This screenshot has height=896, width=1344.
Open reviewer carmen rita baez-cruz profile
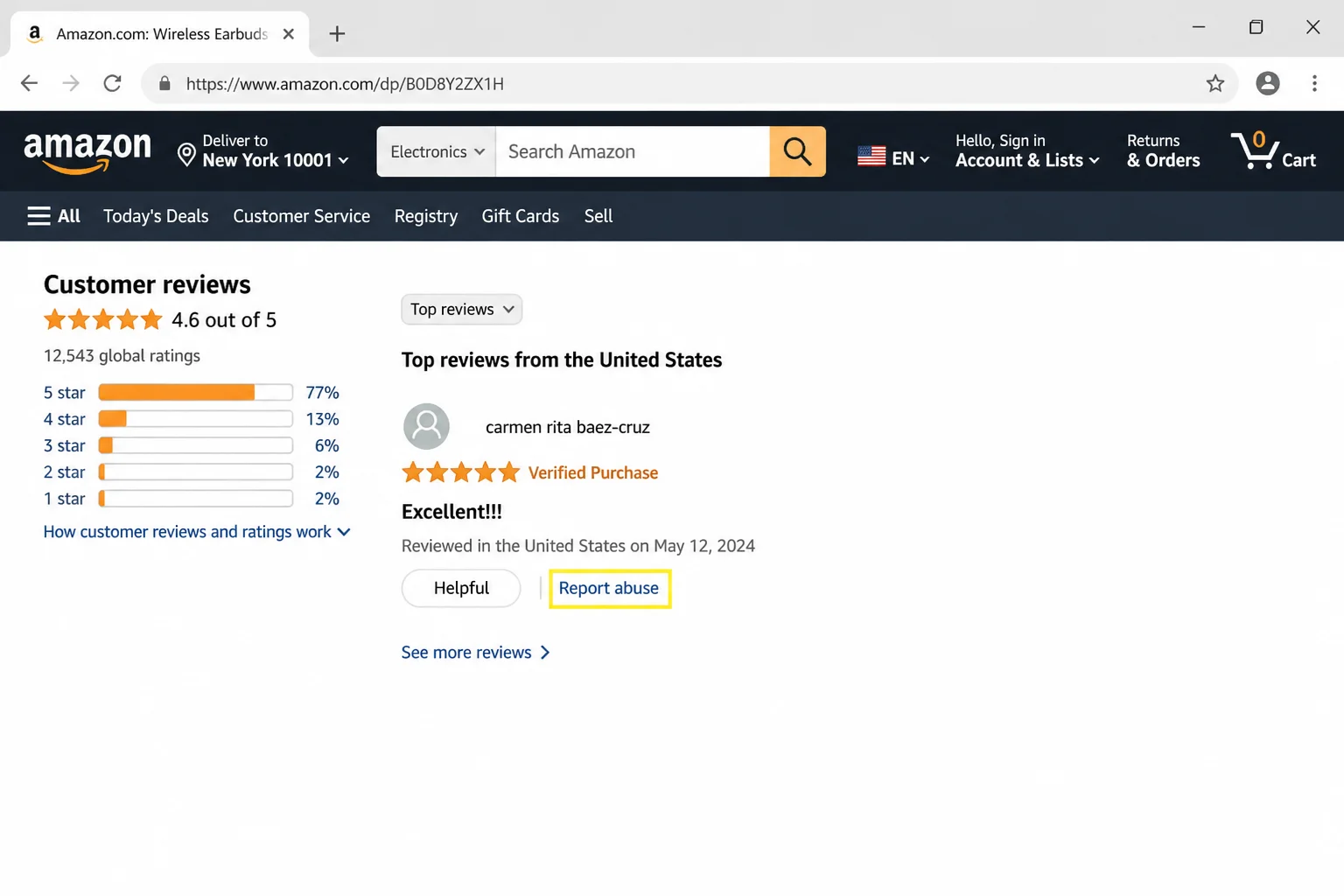click(568, 427)
